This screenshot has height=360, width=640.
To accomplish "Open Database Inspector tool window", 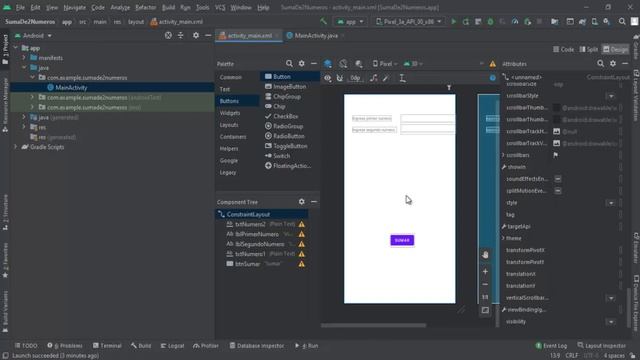I will [x=257, y=346].
